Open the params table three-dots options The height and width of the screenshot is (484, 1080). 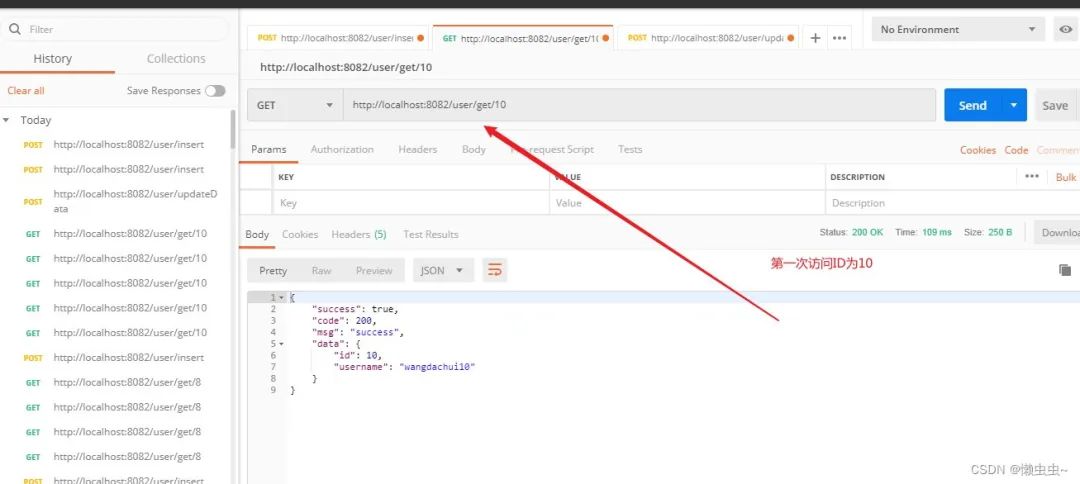click(1031, 176)
